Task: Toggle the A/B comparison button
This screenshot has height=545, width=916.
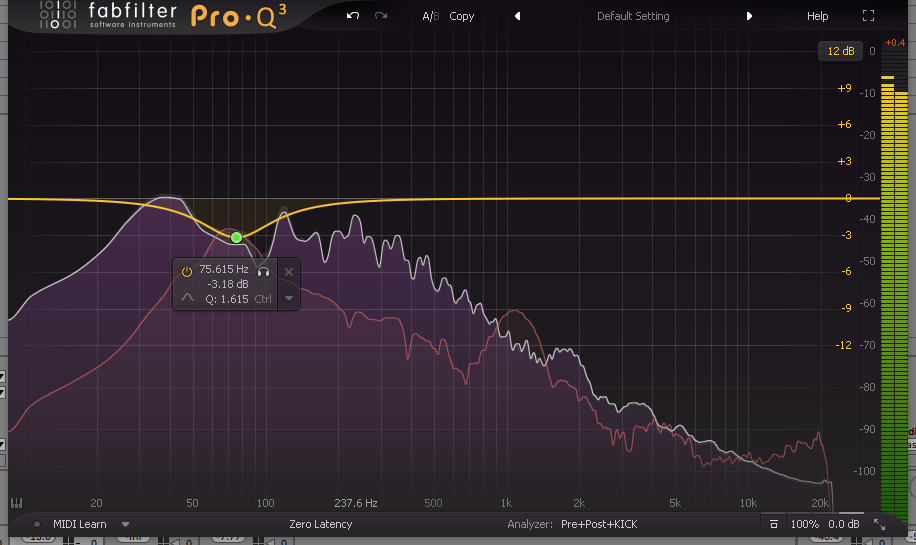Action: pos(431,16)
